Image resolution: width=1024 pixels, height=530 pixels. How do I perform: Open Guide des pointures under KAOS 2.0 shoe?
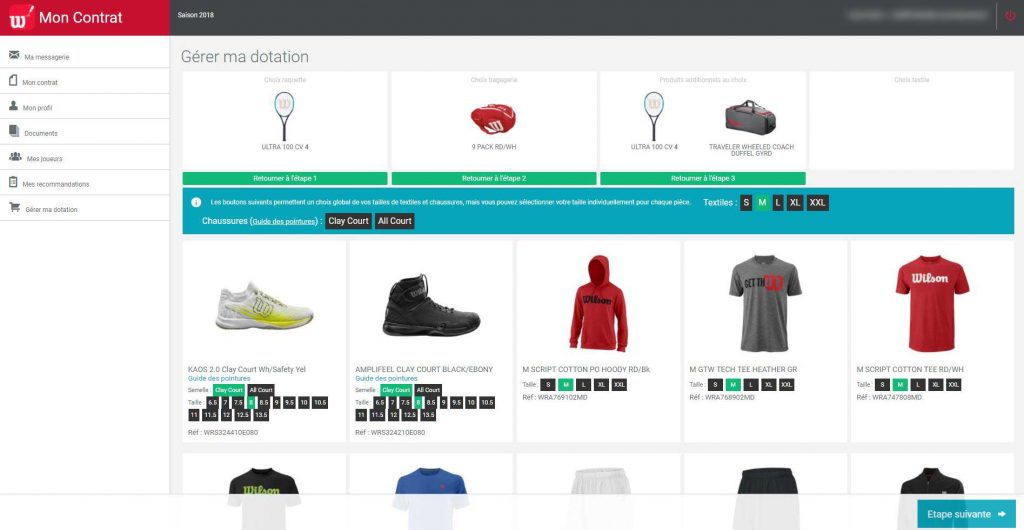(219, 379)
